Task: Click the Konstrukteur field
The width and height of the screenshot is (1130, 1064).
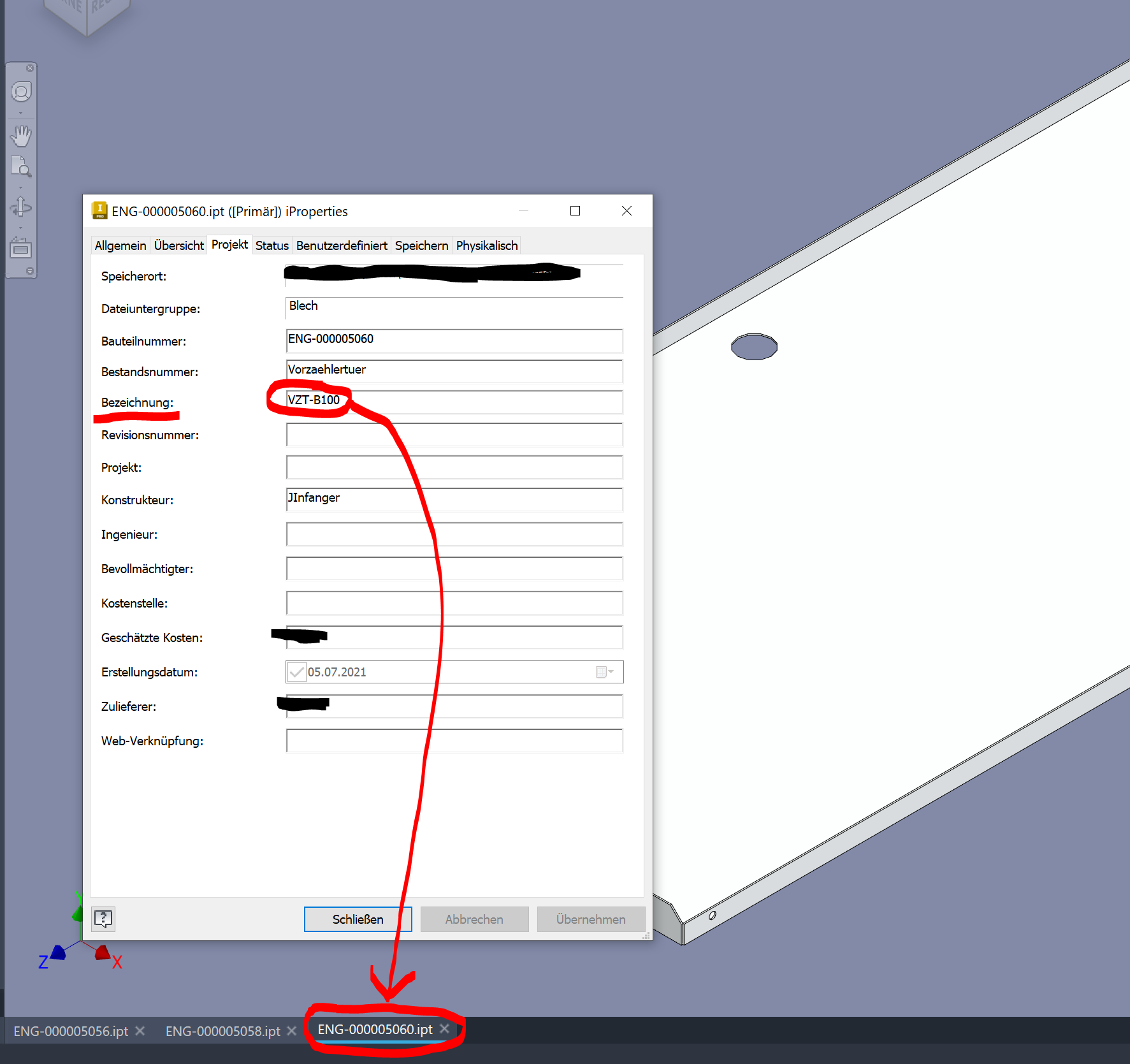Action: point(454,500)
